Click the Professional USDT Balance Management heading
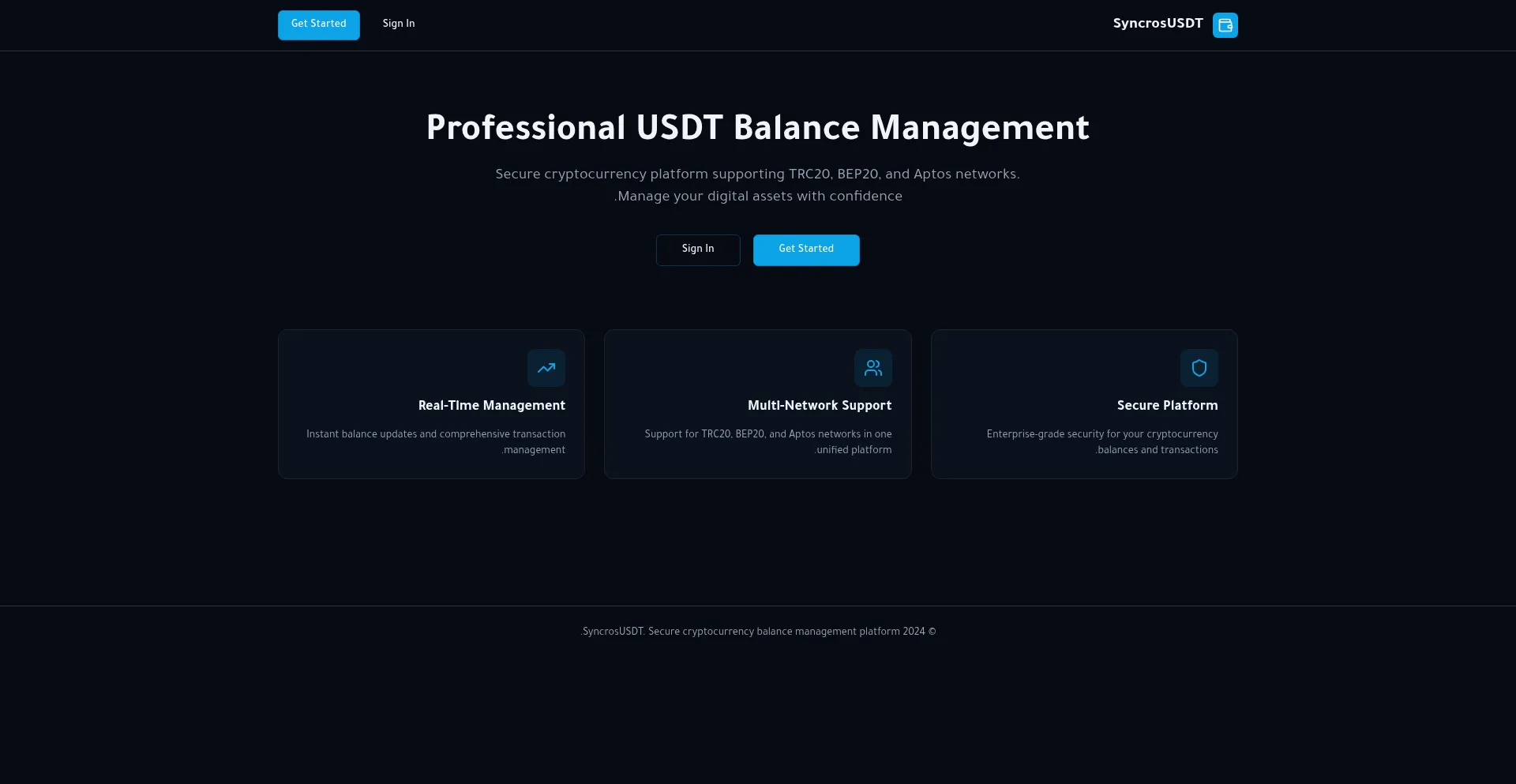Image resolution: width=1516 pixels, height=784 pixels. tap(758, 128)
